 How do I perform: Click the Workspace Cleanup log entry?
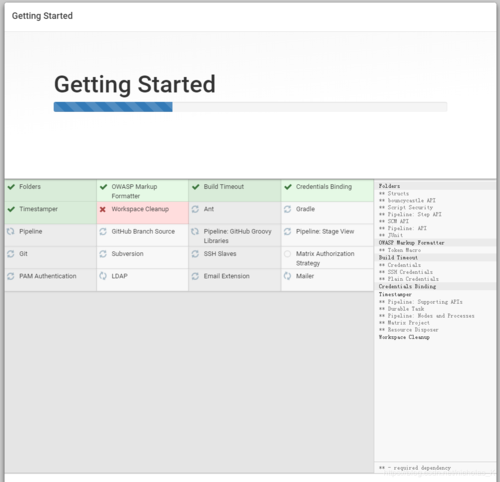(x=404, y=337)
